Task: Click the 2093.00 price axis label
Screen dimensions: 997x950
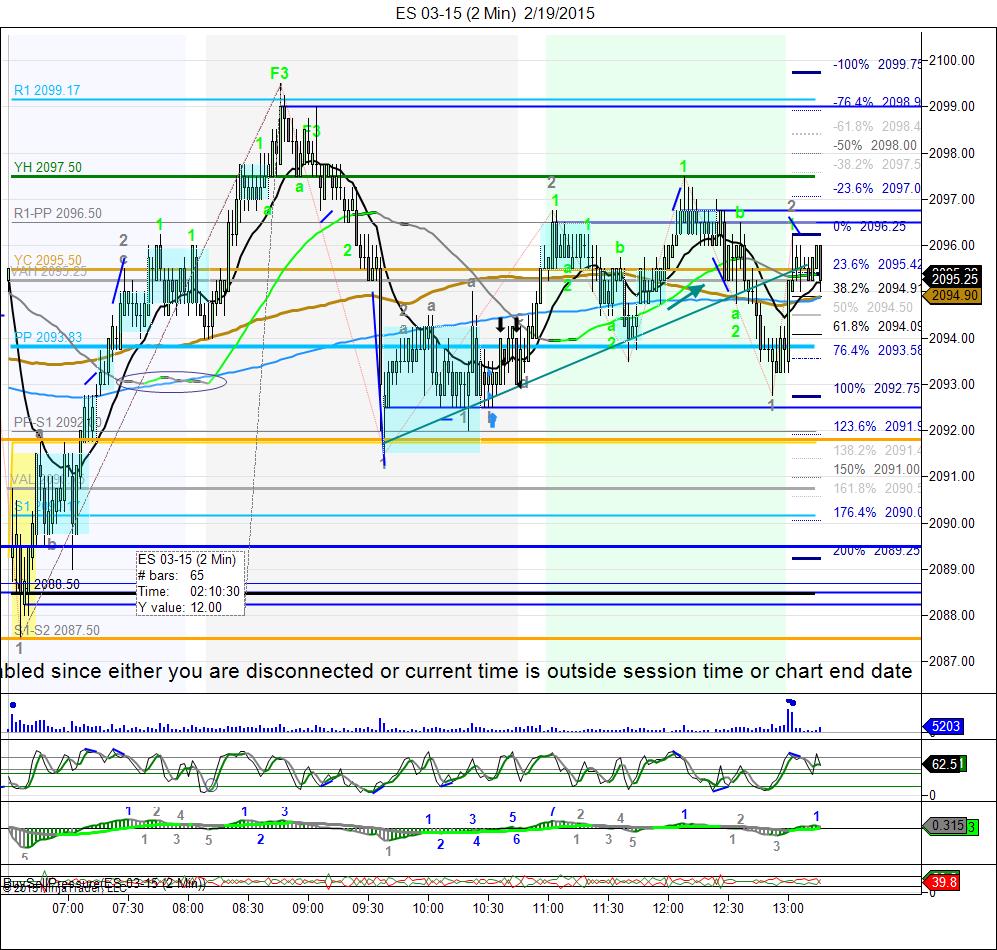Action: (952, 384)
